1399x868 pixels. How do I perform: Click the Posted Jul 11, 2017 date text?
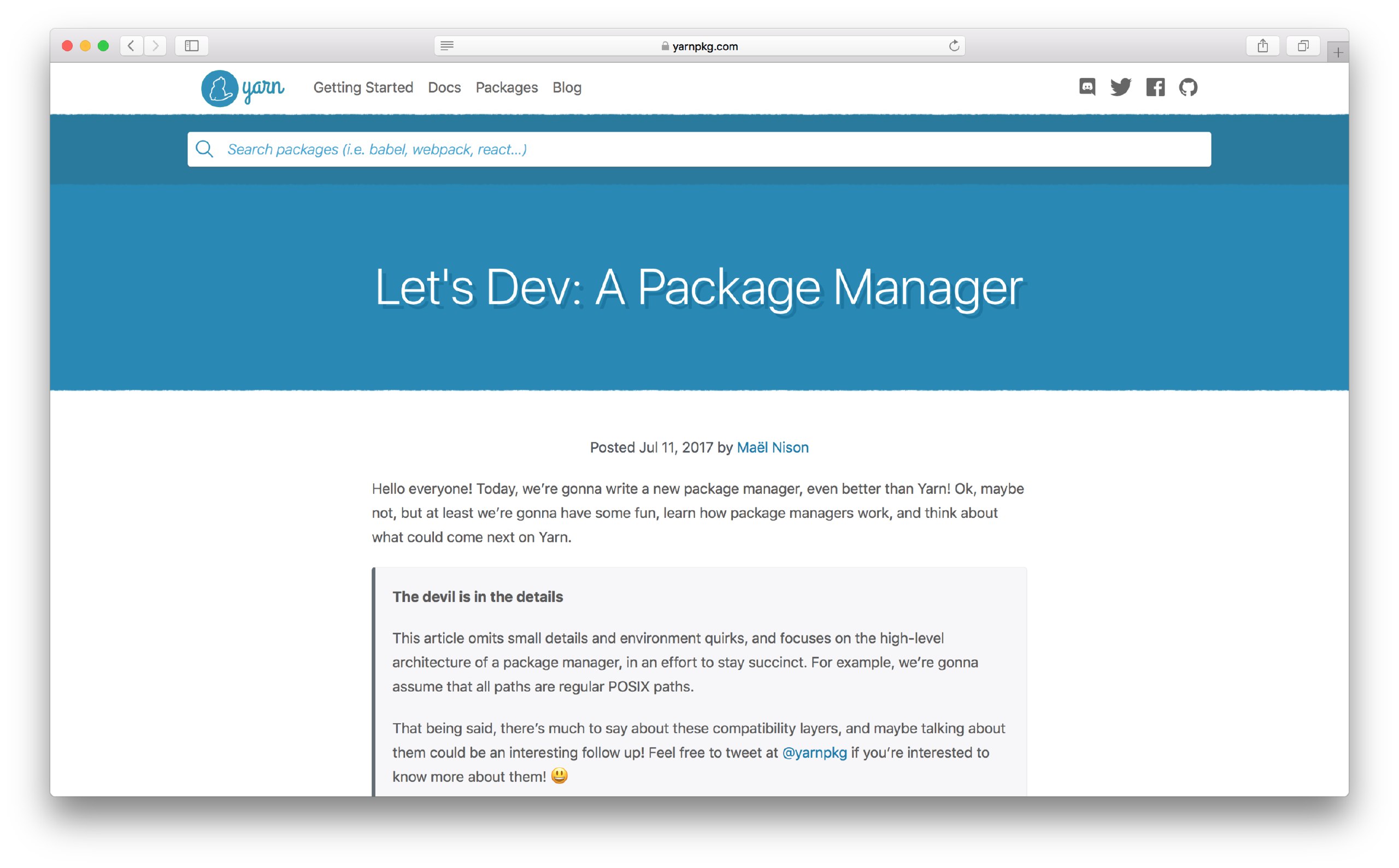[651, 447]
